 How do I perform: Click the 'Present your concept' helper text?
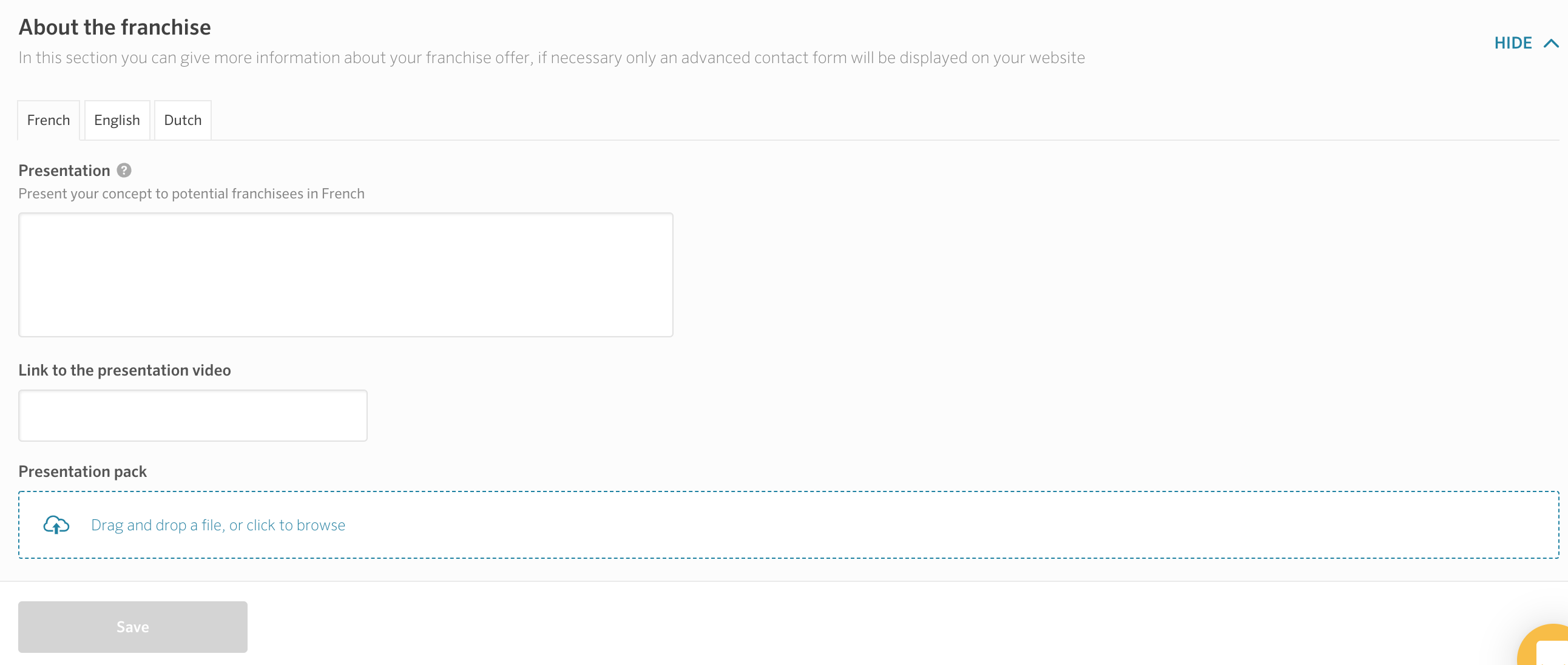point(191,194)
